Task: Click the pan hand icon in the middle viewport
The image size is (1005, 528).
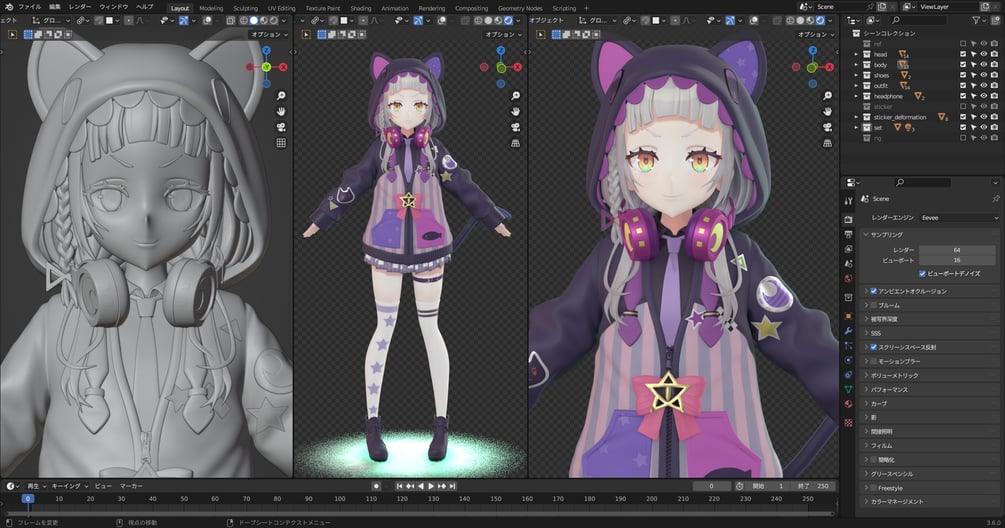Action: [x=515, y=111]
